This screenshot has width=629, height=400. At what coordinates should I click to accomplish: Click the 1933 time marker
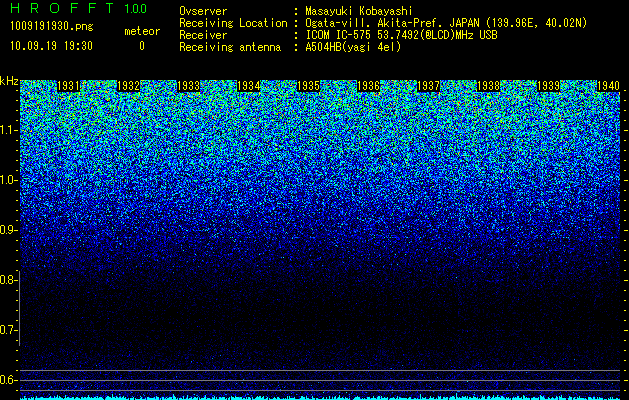coord(189,86)
